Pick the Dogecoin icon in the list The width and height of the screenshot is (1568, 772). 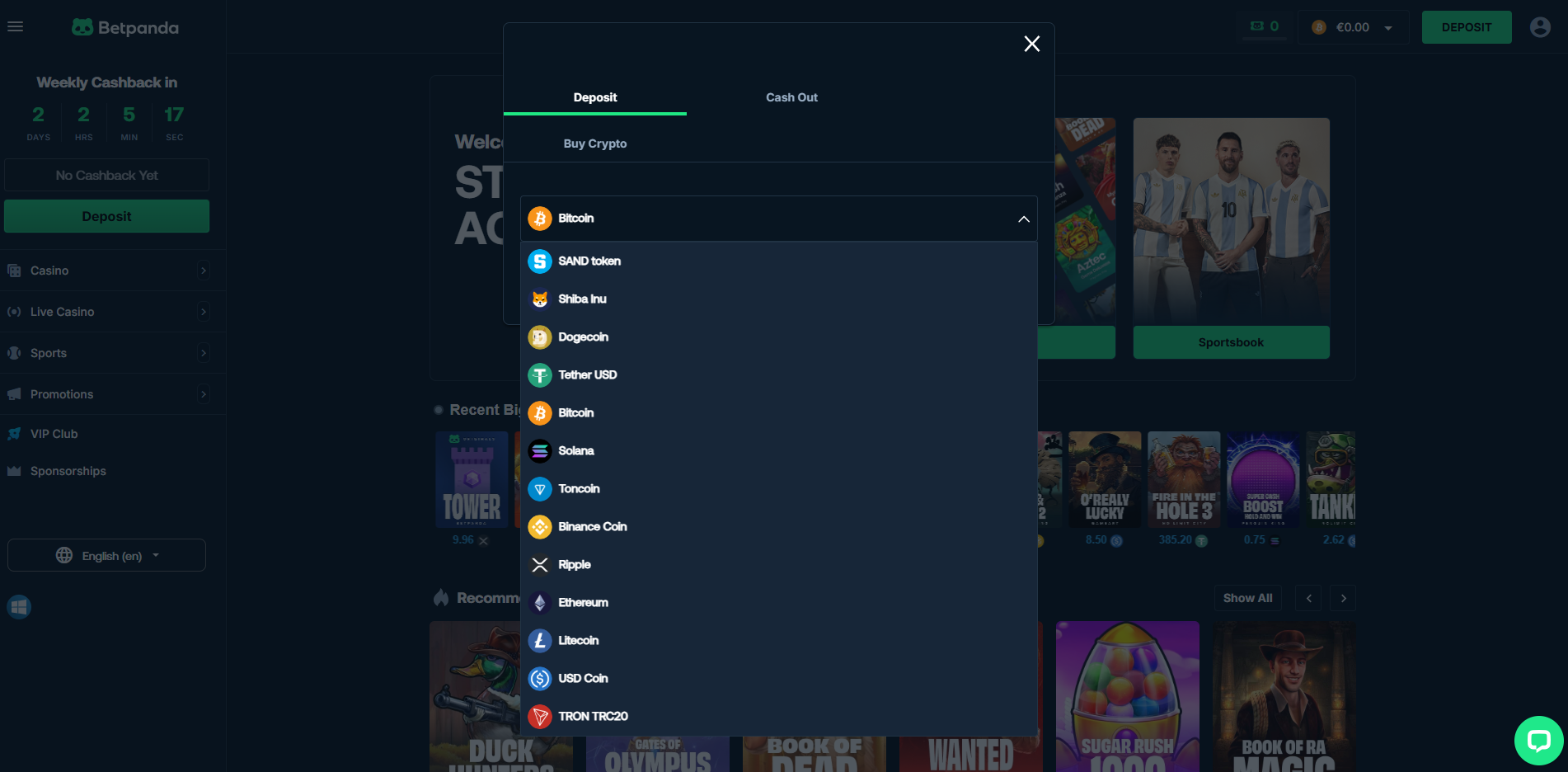tap(540, 337)
